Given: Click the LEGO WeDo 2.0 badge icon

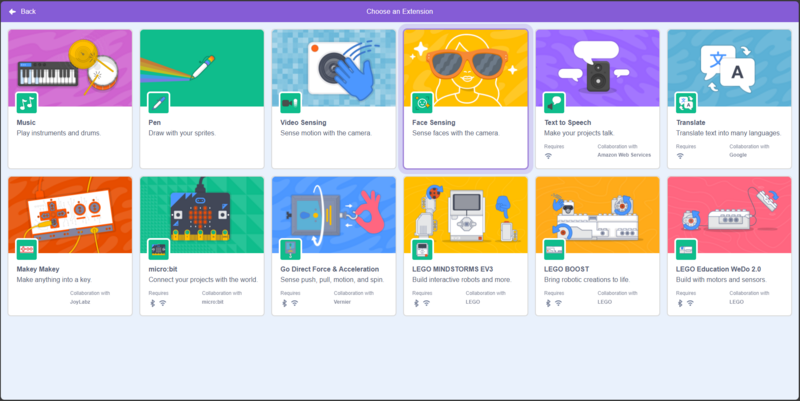Looking at the screenshot, I should pyautogui.click(x=686, y=249).
